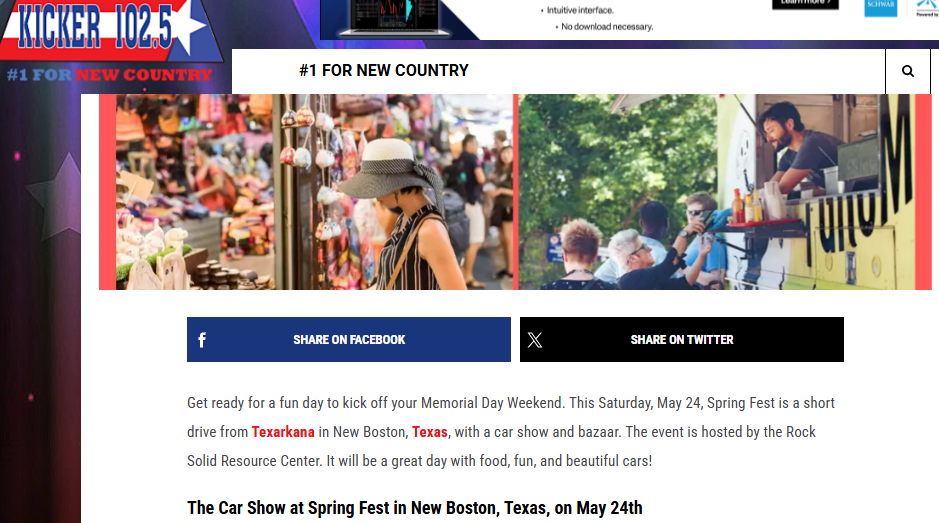The image size is (939, 523).
Task: Click the food truck photo
Action: tap(725, 191)
